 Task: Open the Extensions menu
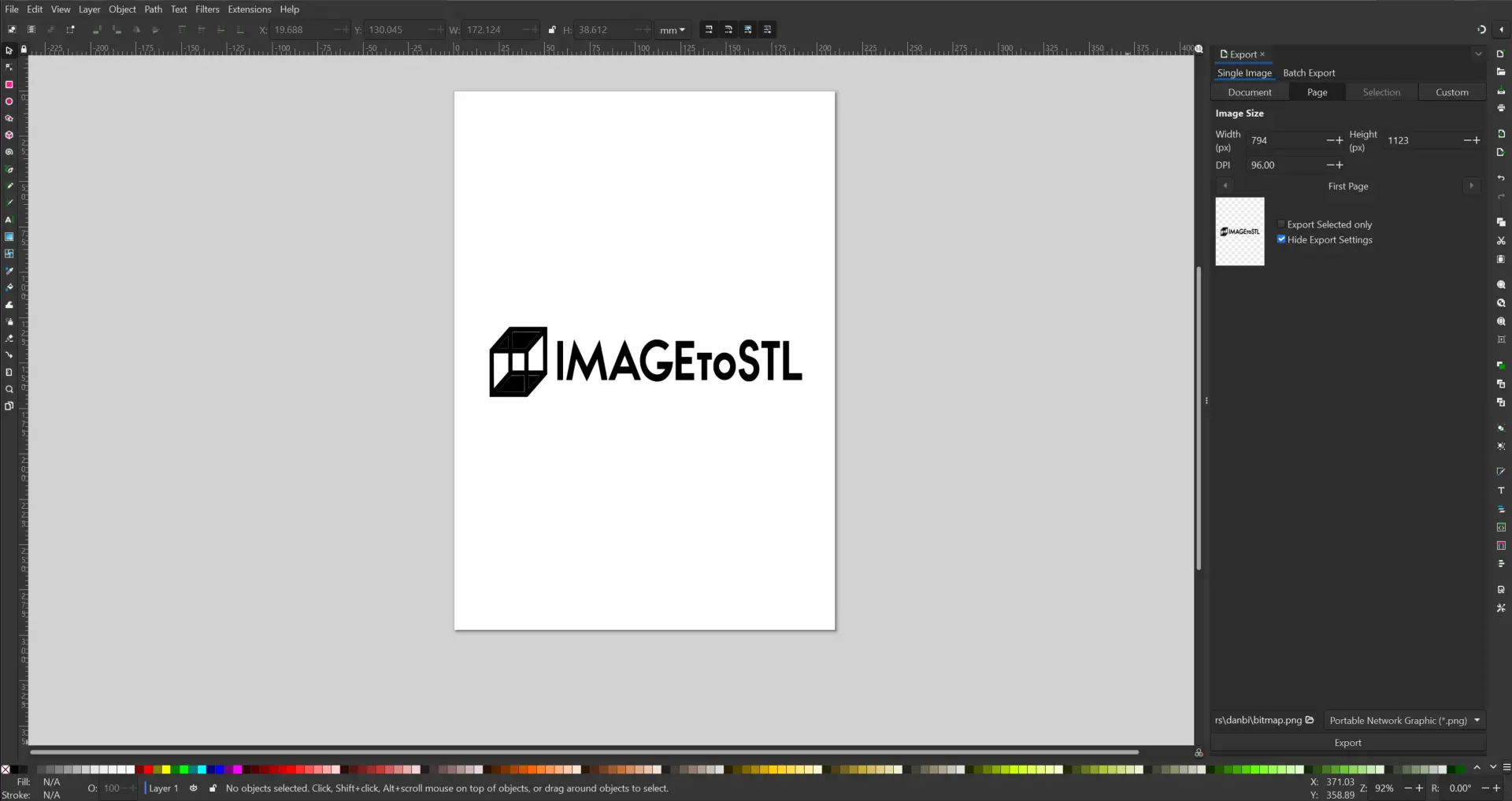tap(249, 9)
